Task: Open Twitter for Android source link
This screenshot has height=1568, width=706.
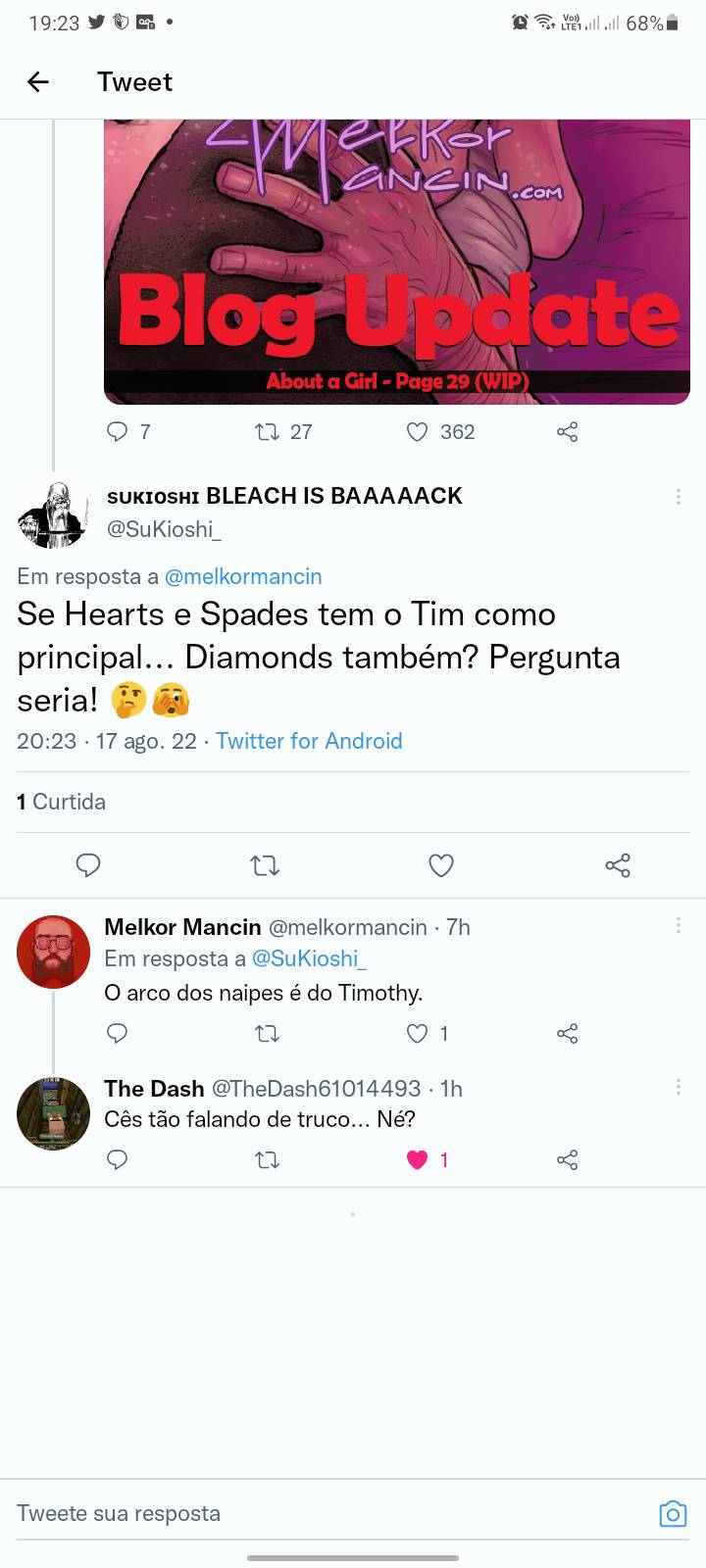Action: pyautogui.click(x=309, y=741)
